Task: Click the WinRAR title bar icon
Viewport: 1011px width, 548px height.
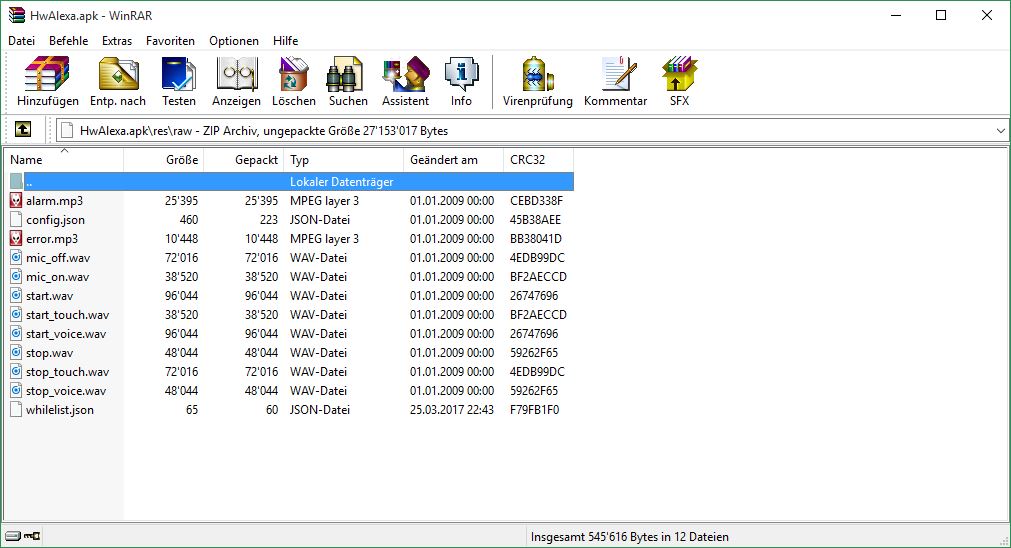Action: coord(16,15)
